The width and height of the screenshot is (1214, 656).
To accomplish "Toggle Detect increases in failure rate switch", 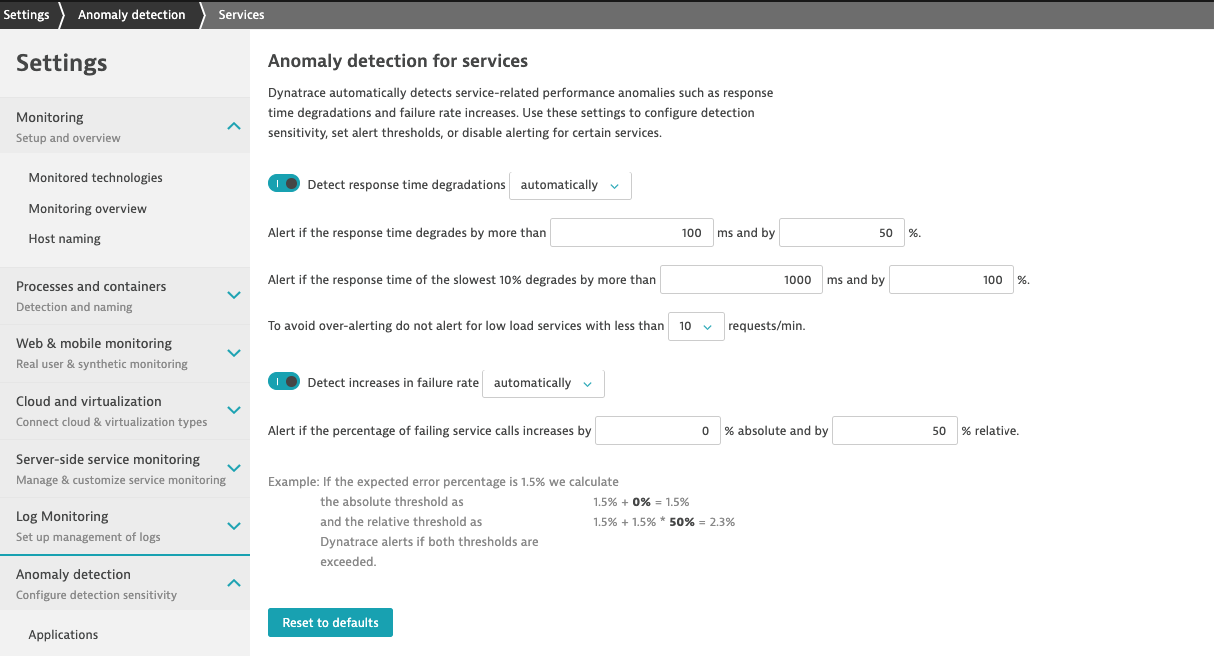I will pos(284,382).
